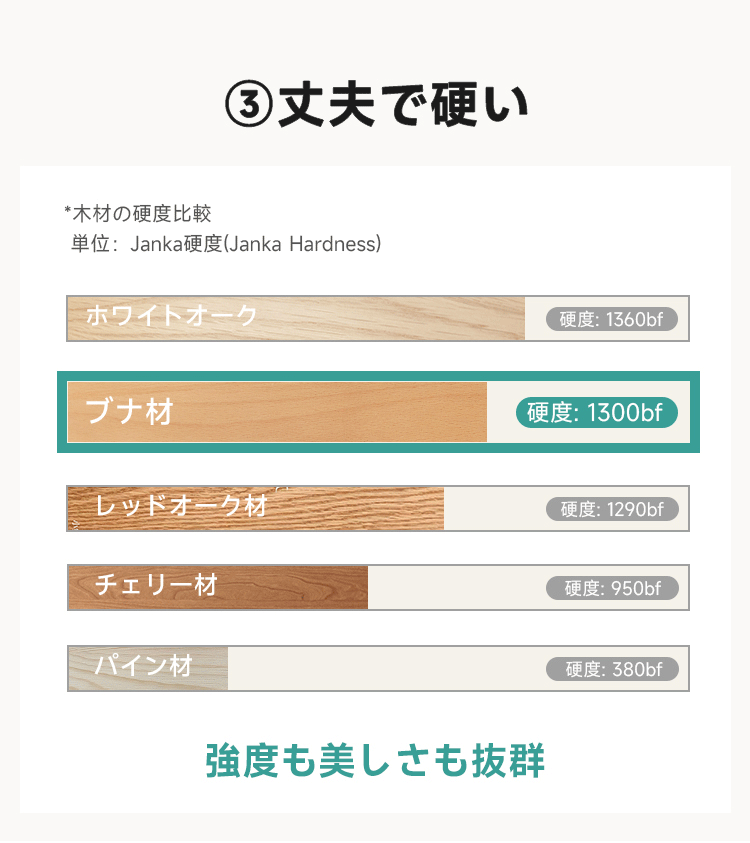Click the 硬度: 380bf badge
The width and height of the screenshot is (750, 843).
click(x=612, y=669)
